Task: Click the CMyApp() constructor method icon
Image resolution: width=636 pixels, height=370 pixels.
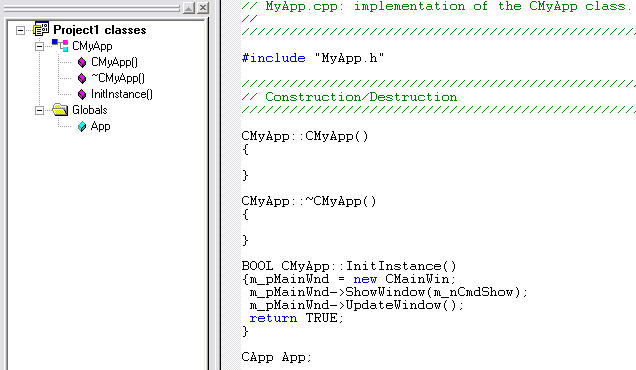Action: [x=82, y=62]
